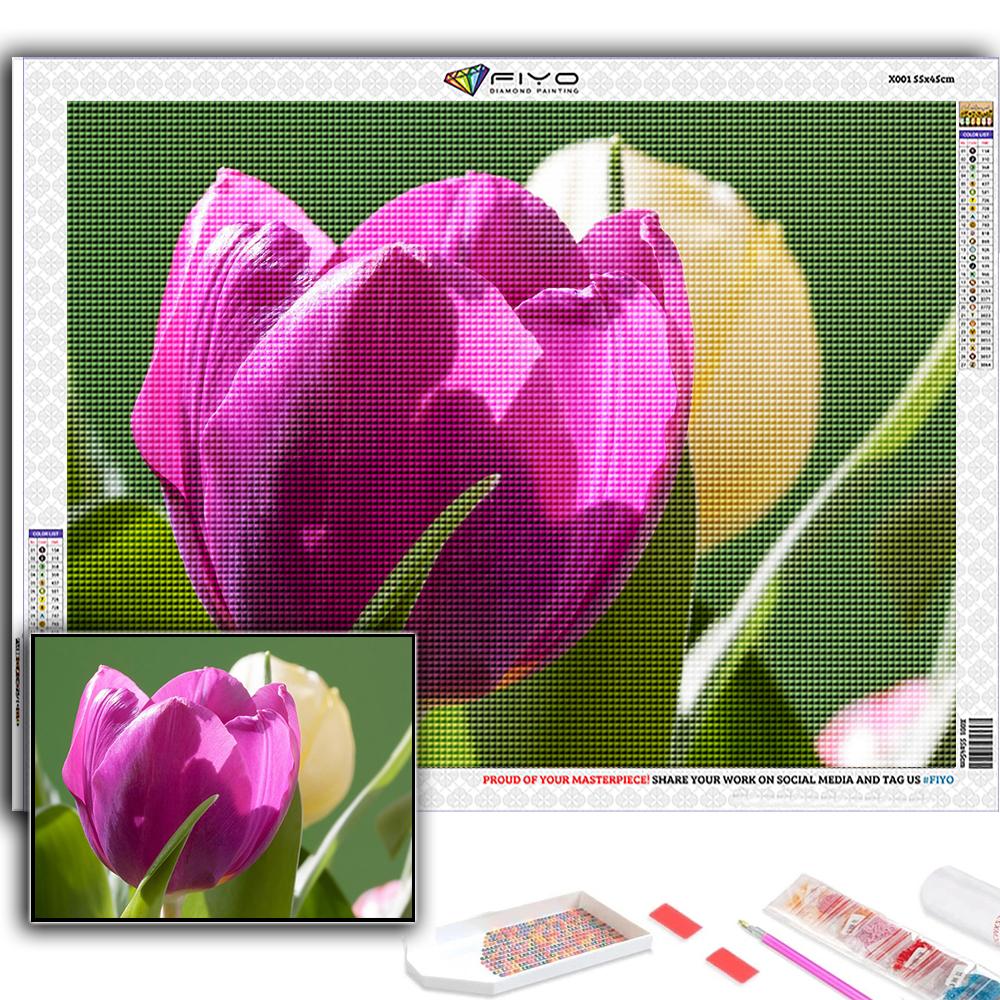The image size is (1000, 1000).
Task: Click the tulip reference photo inset
Action: 223,777
